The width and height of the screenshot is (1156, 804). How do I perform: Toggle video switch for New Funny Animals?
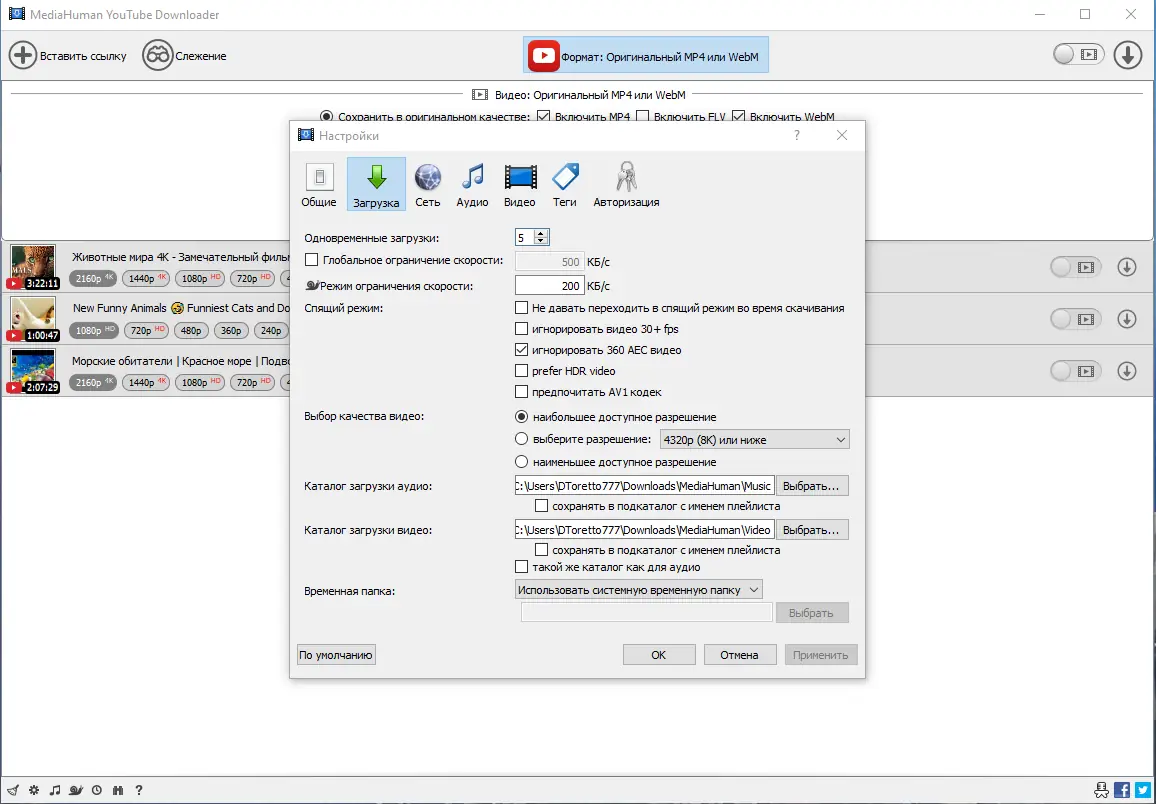[x=1076, y=318]
